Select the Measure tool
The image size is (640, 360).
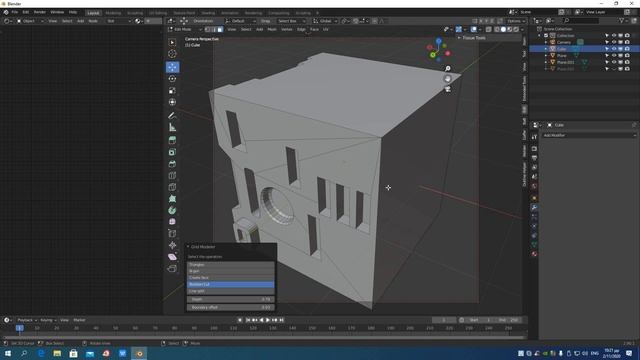[172, 128]
